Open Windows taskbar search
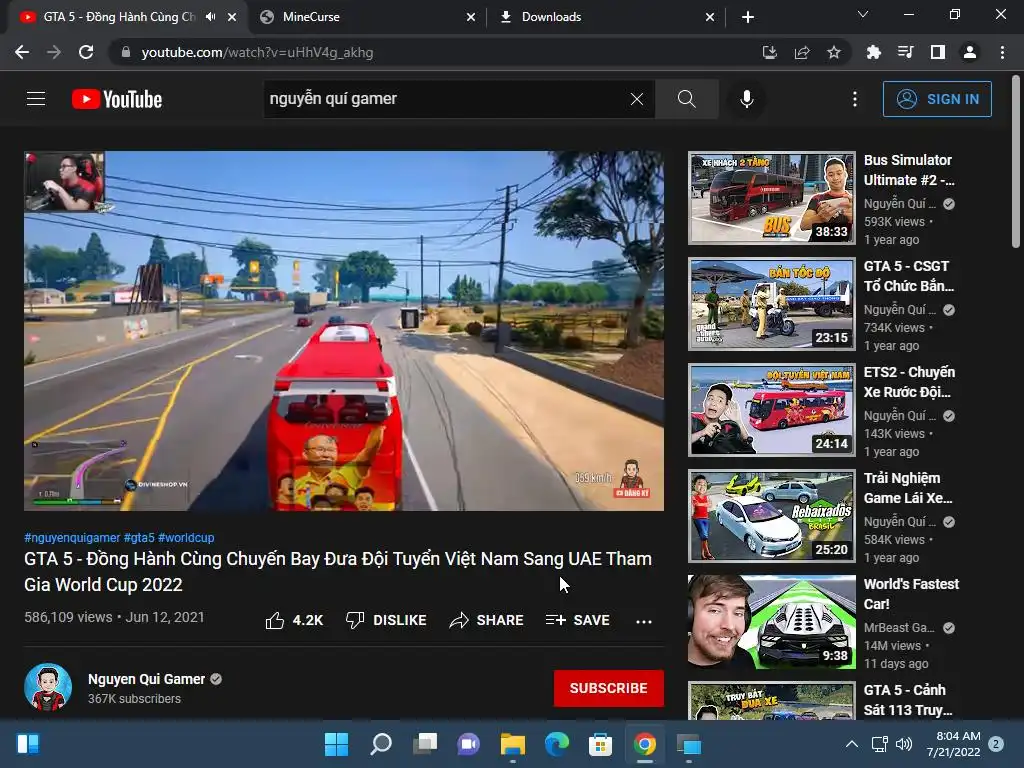Image resolution: width=1024 pixels, height=768 pixels. tap(381, 744)
